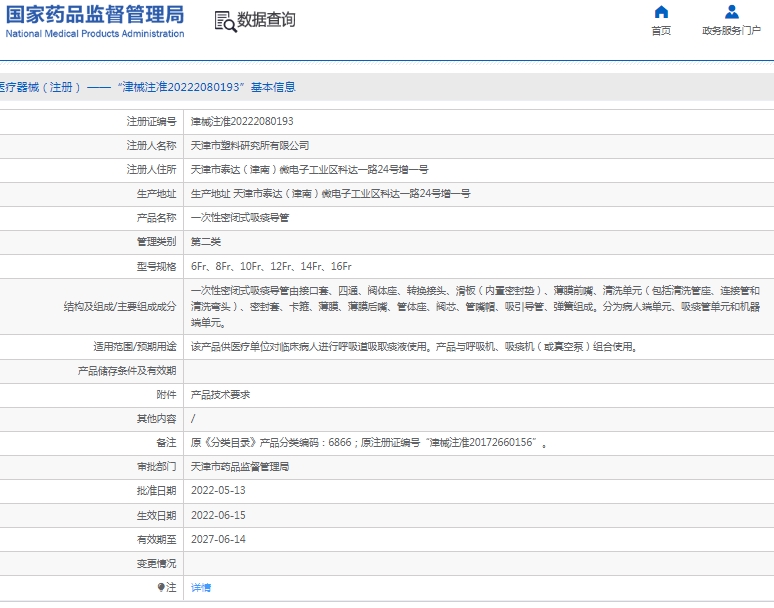Click registrant name 天津市塑料研究所有限公司
The image size is (774, 608).
[x=250, y=146]
